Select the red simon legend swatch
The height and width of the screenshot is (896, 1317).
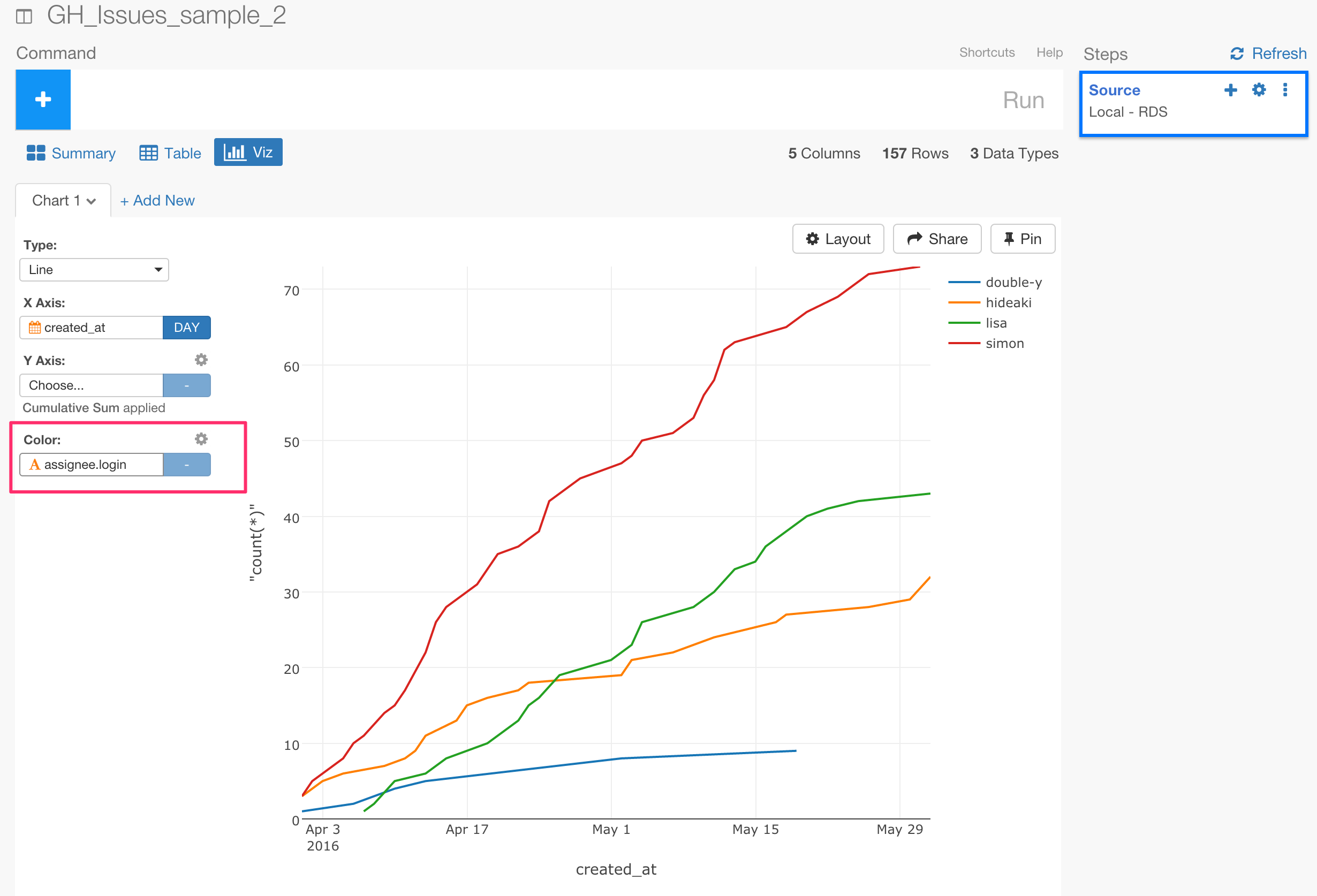pyautogui.click(x=964, y=343)
